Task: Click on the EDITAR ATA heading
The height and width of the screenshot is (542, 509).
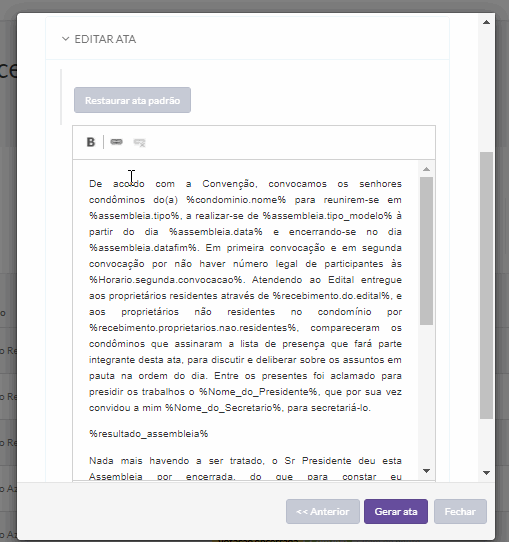Action: pos(105,39)
